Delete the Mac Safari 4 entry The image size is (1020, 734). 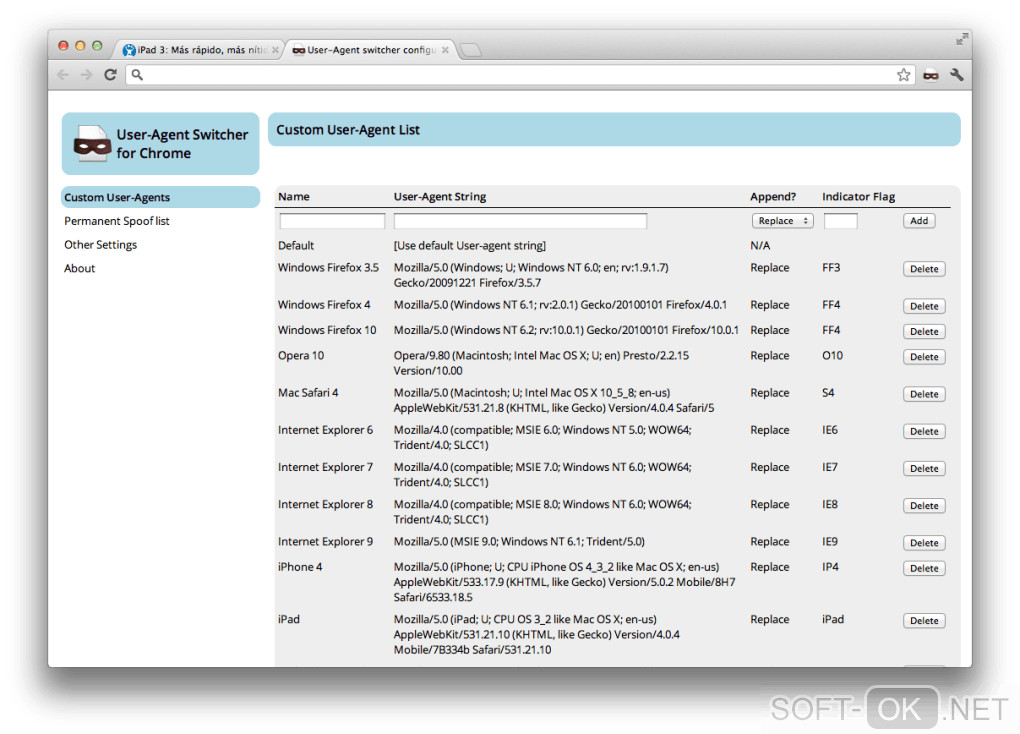pos(924,394)
